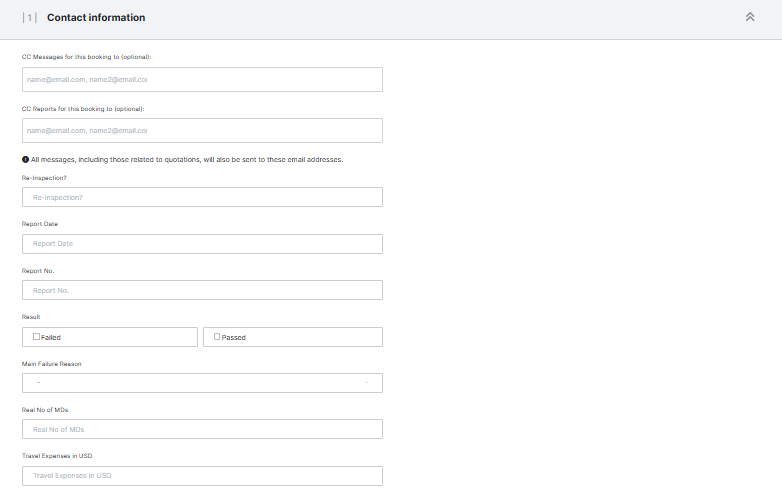Tick the Passed checkbox
The width and height of the screenshot is (782, 500).
[x=217, y=337]
